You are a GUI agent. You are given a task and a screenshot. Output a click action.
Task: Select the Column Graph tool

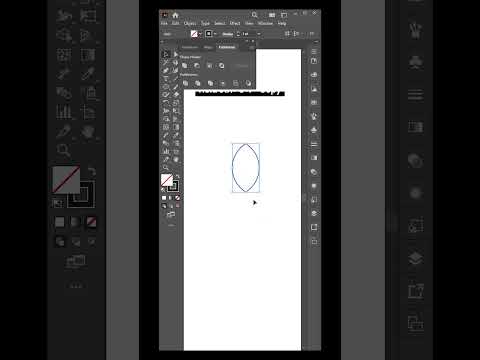coord(166,151)
